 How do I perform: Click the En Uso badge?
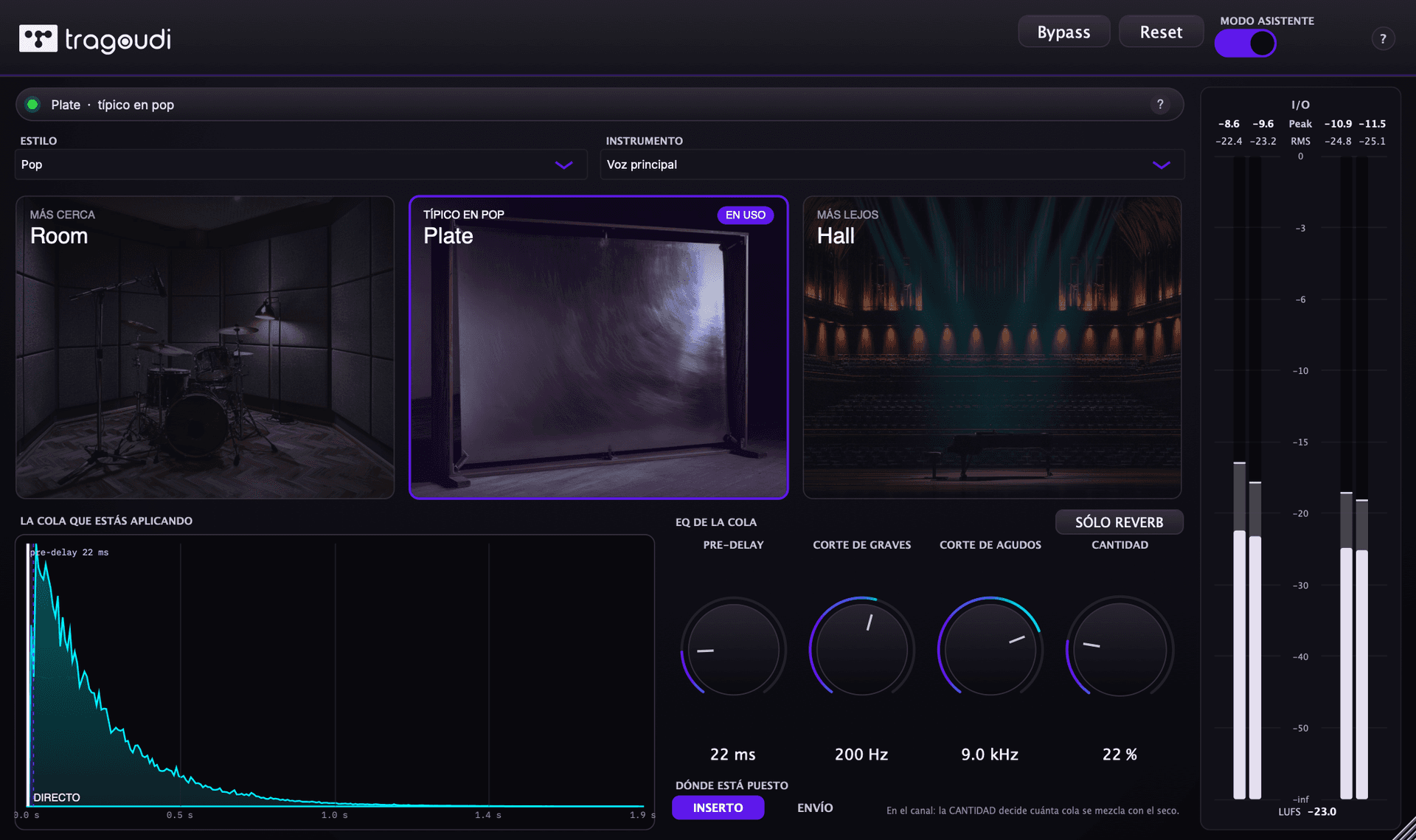(x=745, y=215)
